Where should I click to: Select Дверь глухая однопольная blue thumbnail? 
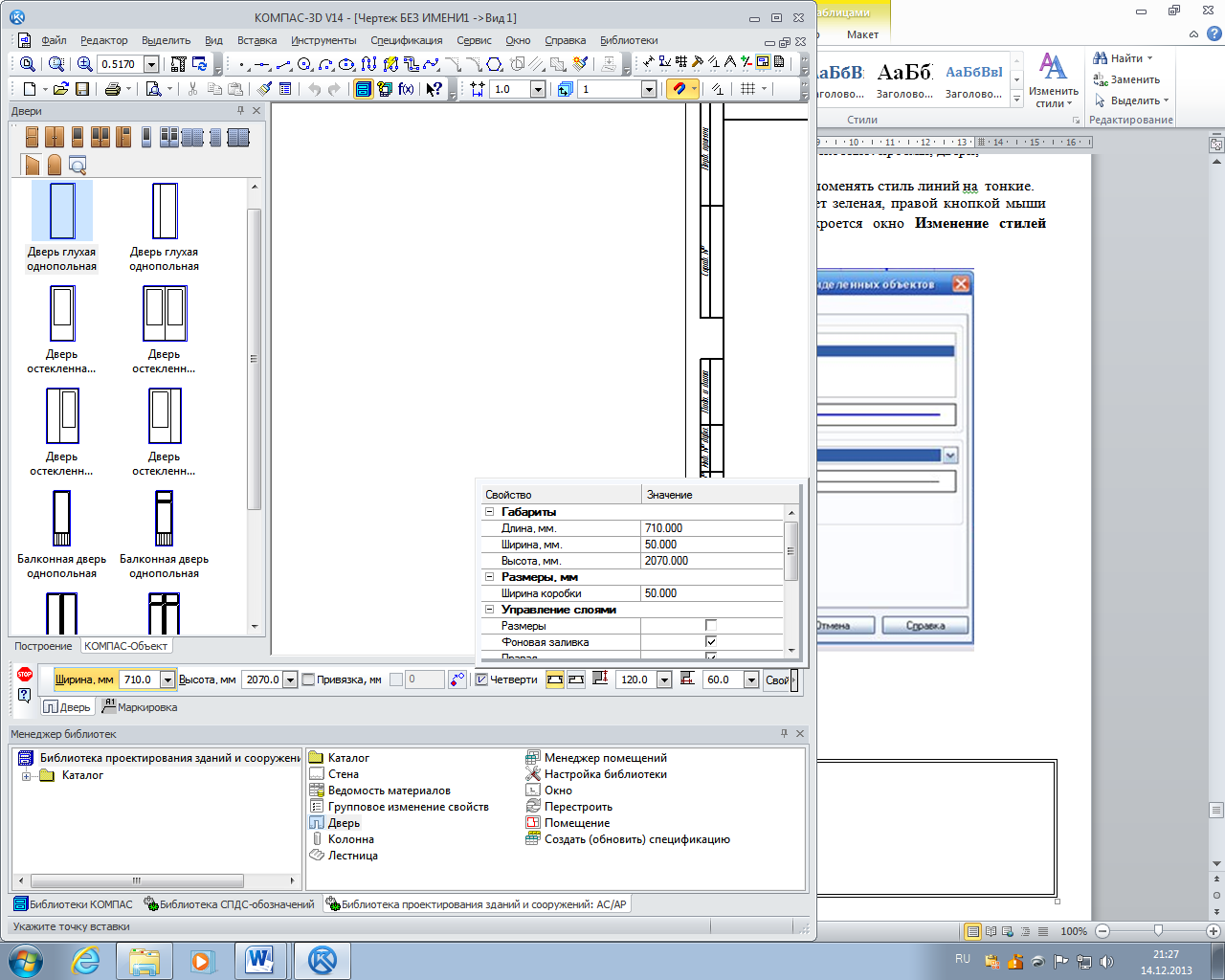[62, 212]
